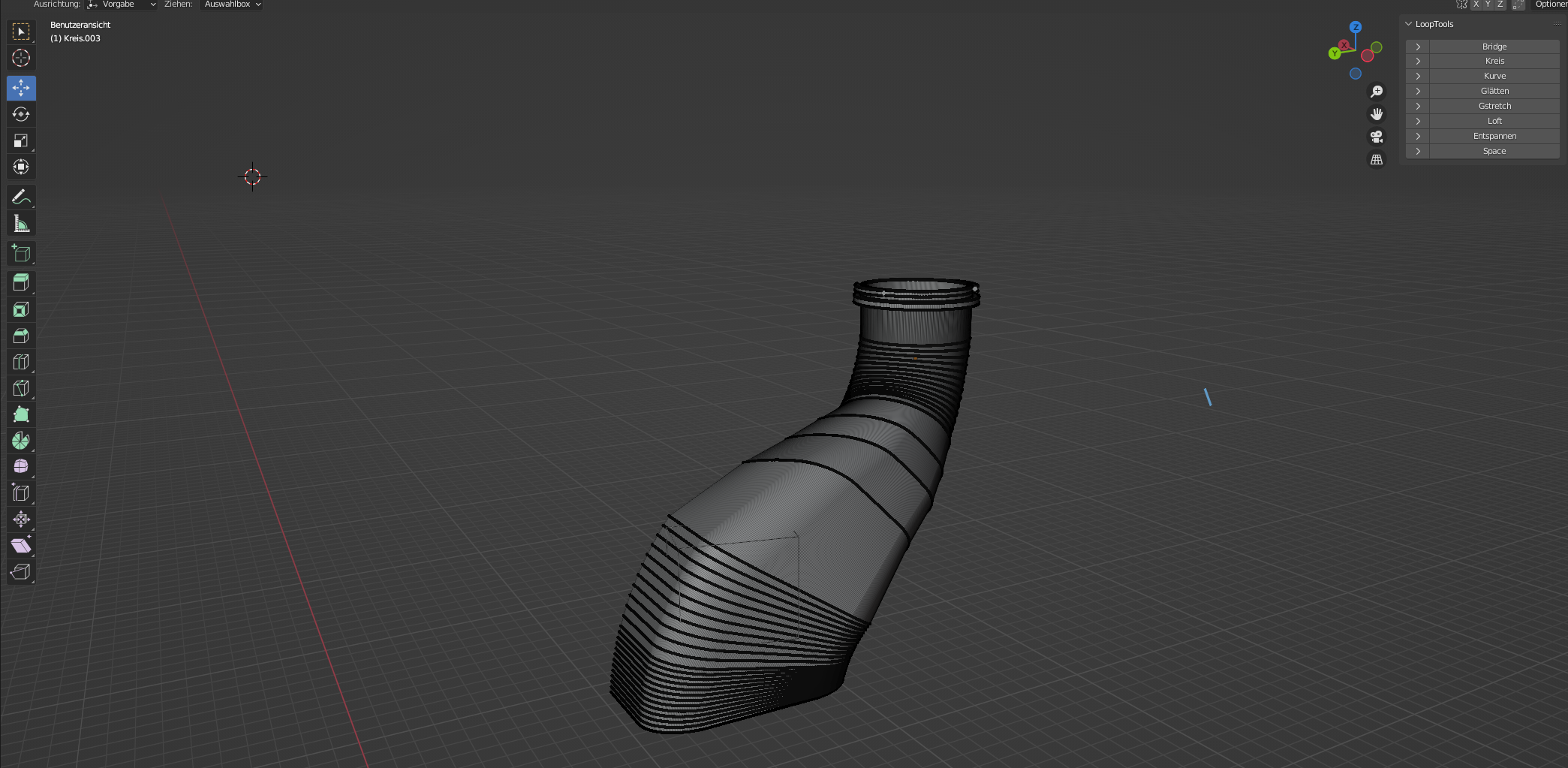Expand the Space options arrow
Screen dimensions: 1568x768
pyautogui.click(x=1418, y=152)
